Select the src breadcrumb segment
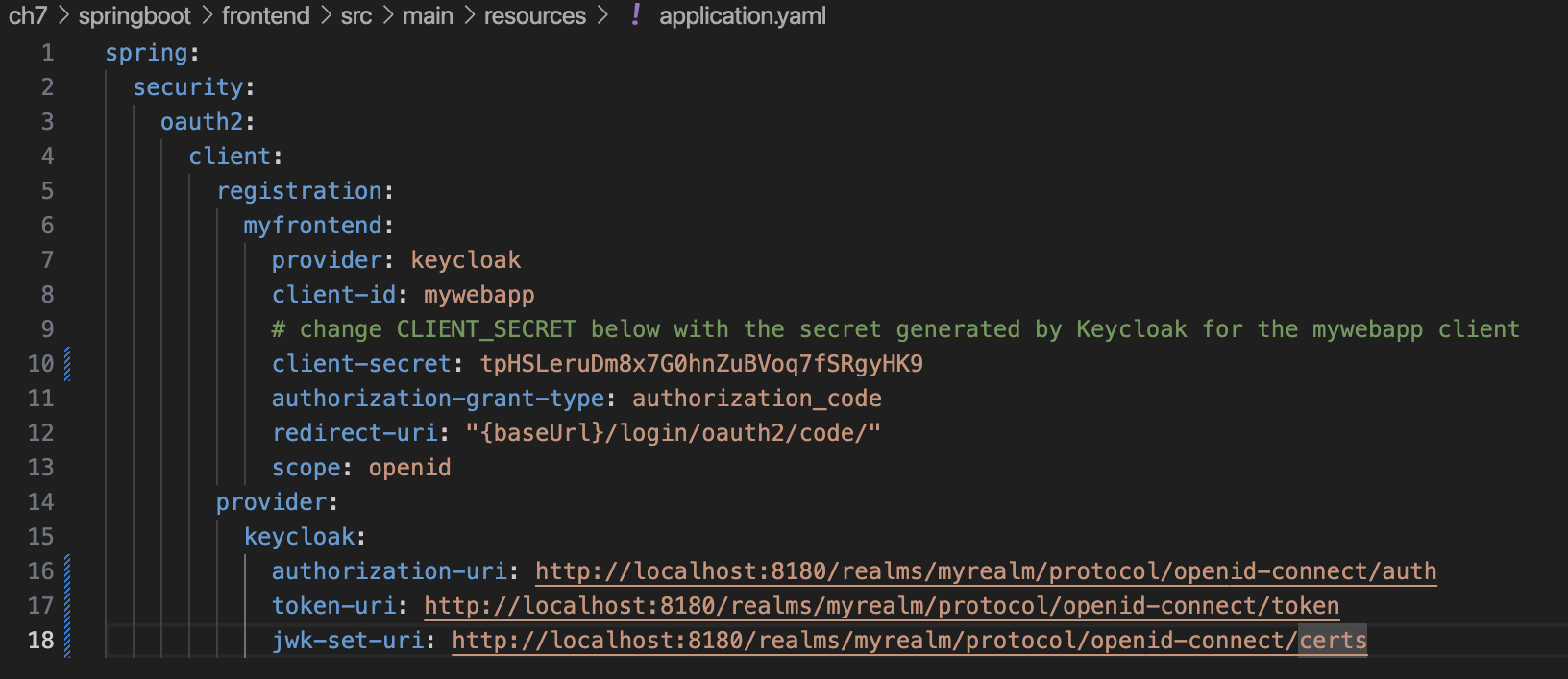The height and width of the screenshot is (679, 1568). coord(356,16)
